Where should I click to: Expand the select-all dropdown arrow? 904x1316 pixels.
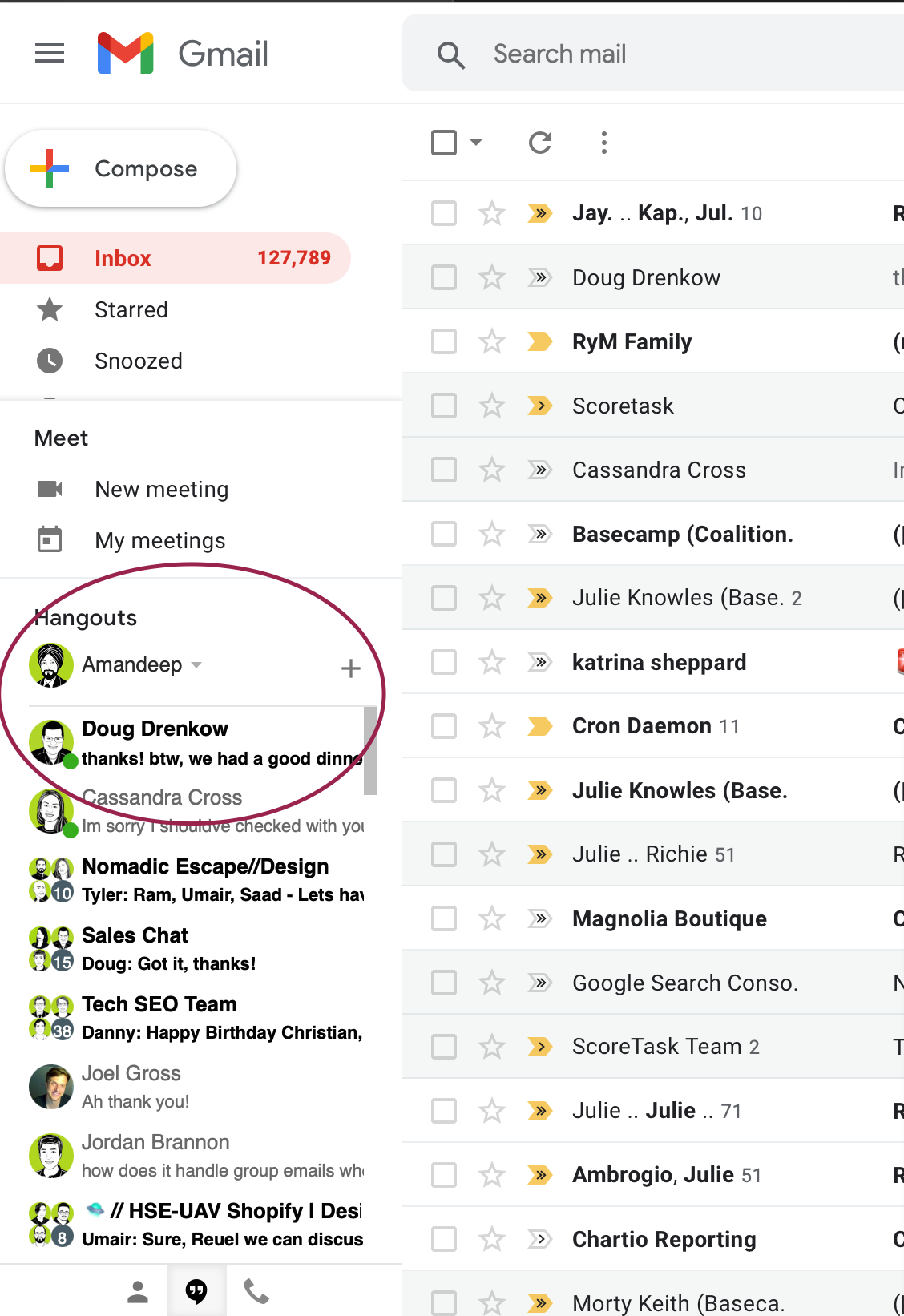[476, 143]
